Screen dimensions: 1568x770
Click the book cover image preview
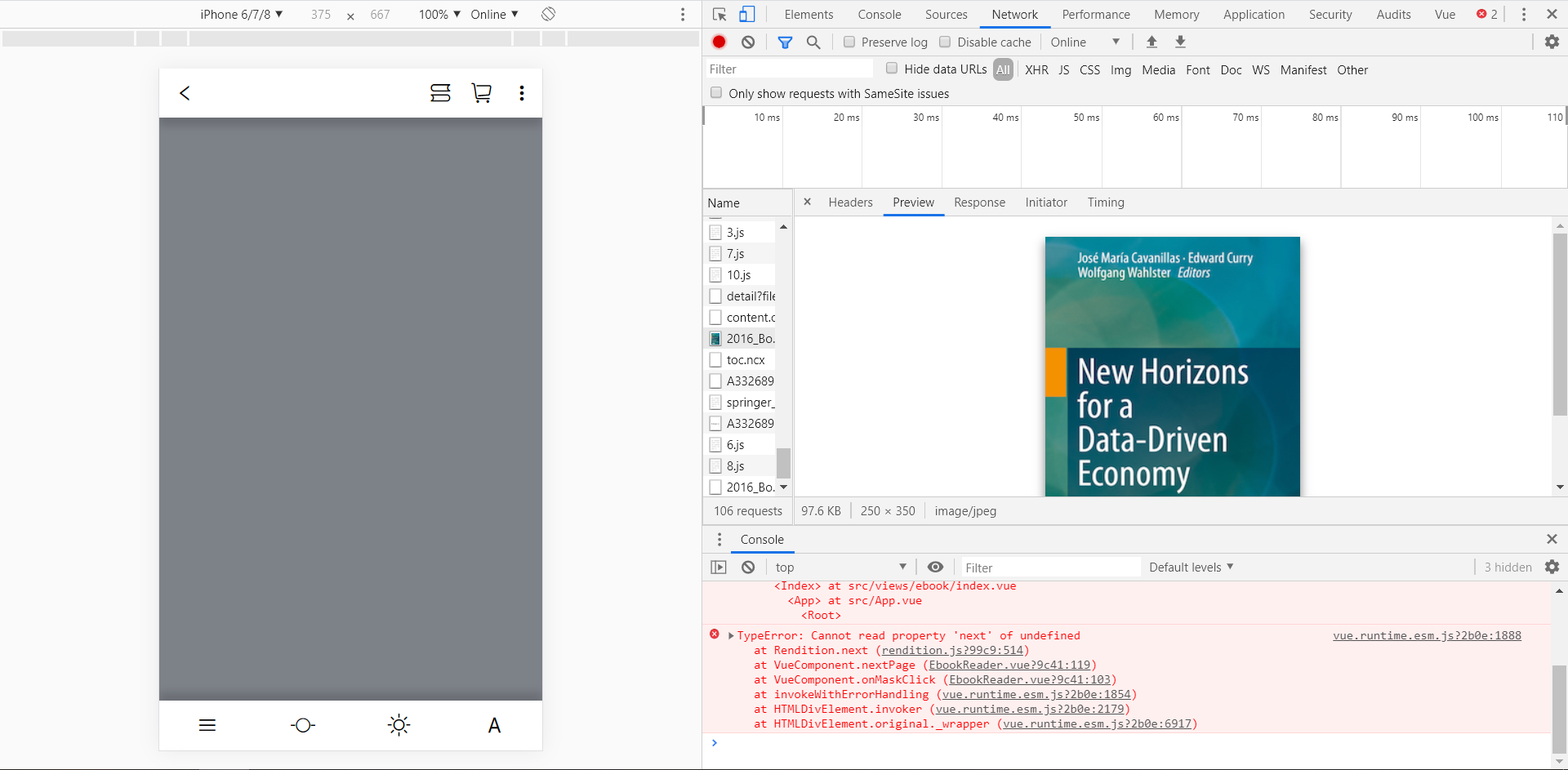pyautogui.click(x=1172, y=366)
